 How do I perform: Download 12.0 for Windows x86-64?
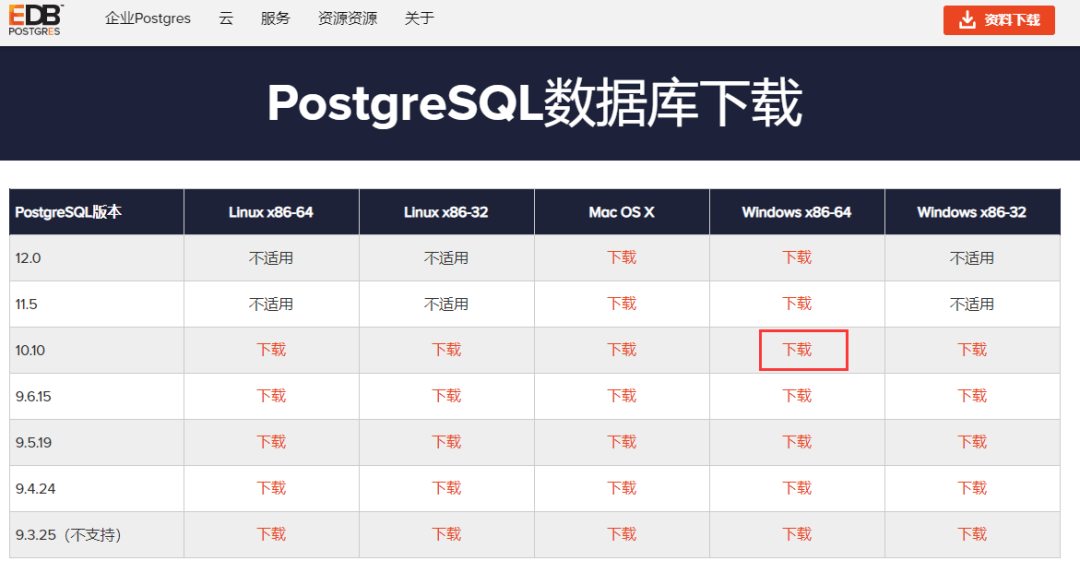pos(797,258)
